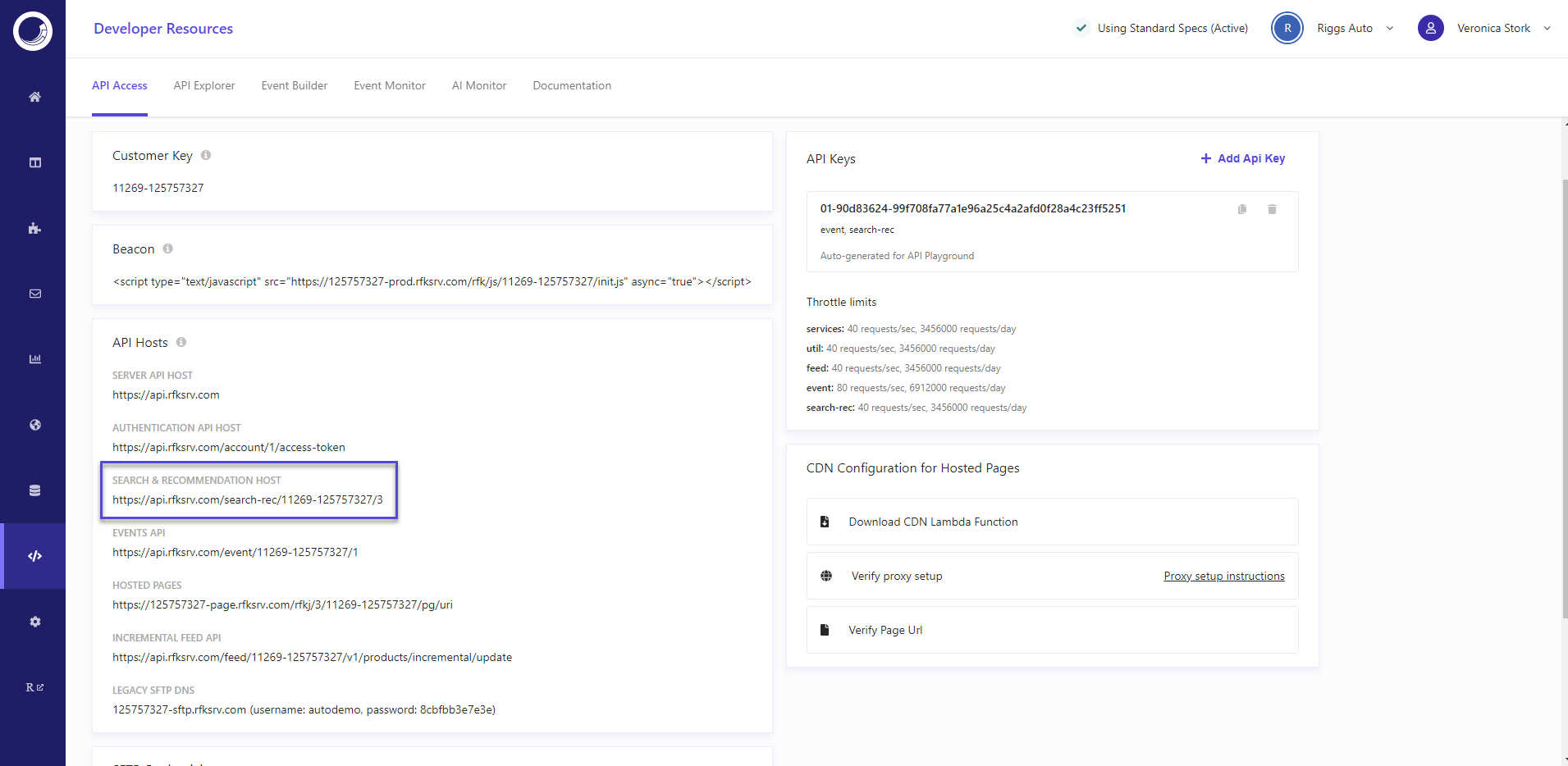Open the puzzle piece sidebar icon
1568x766 pixels.
pyautogui.click(x=34, y=228)
